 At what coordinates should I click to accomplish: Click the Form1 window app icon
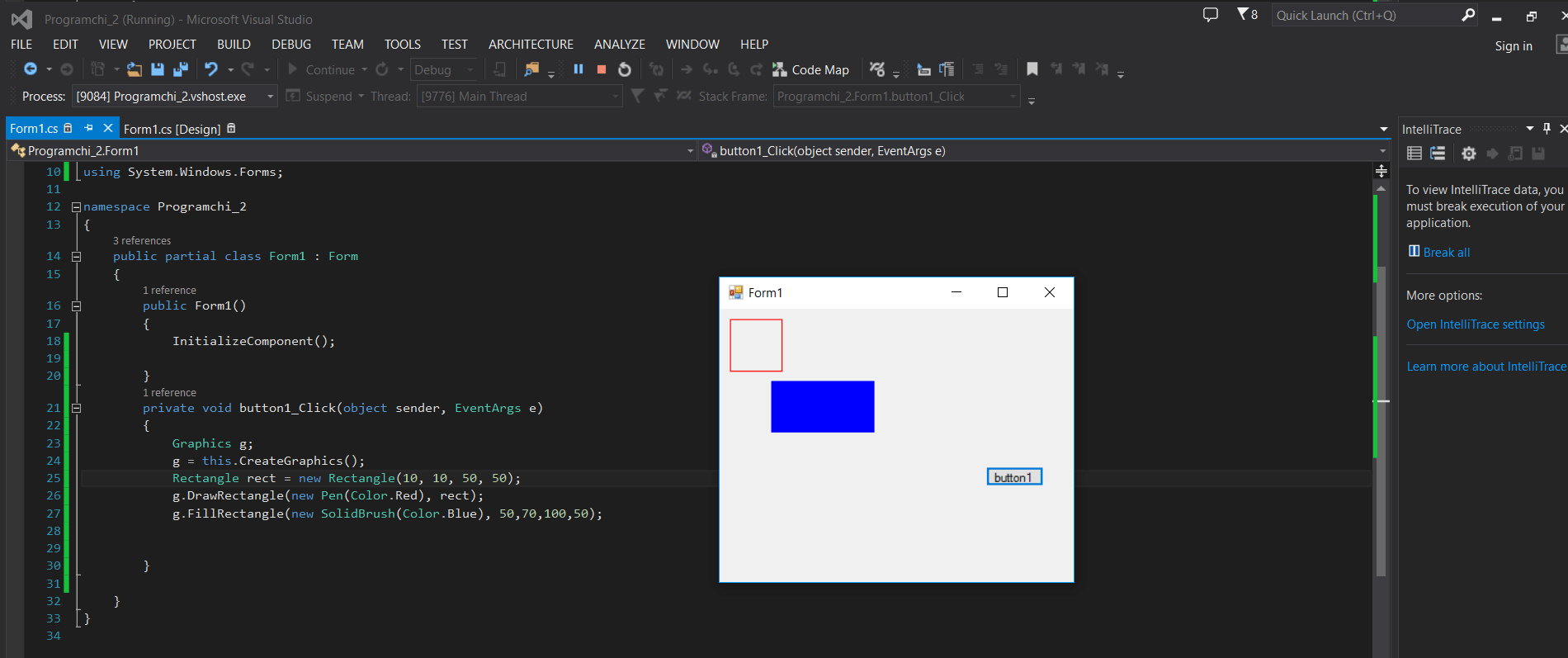pos(735,292)
